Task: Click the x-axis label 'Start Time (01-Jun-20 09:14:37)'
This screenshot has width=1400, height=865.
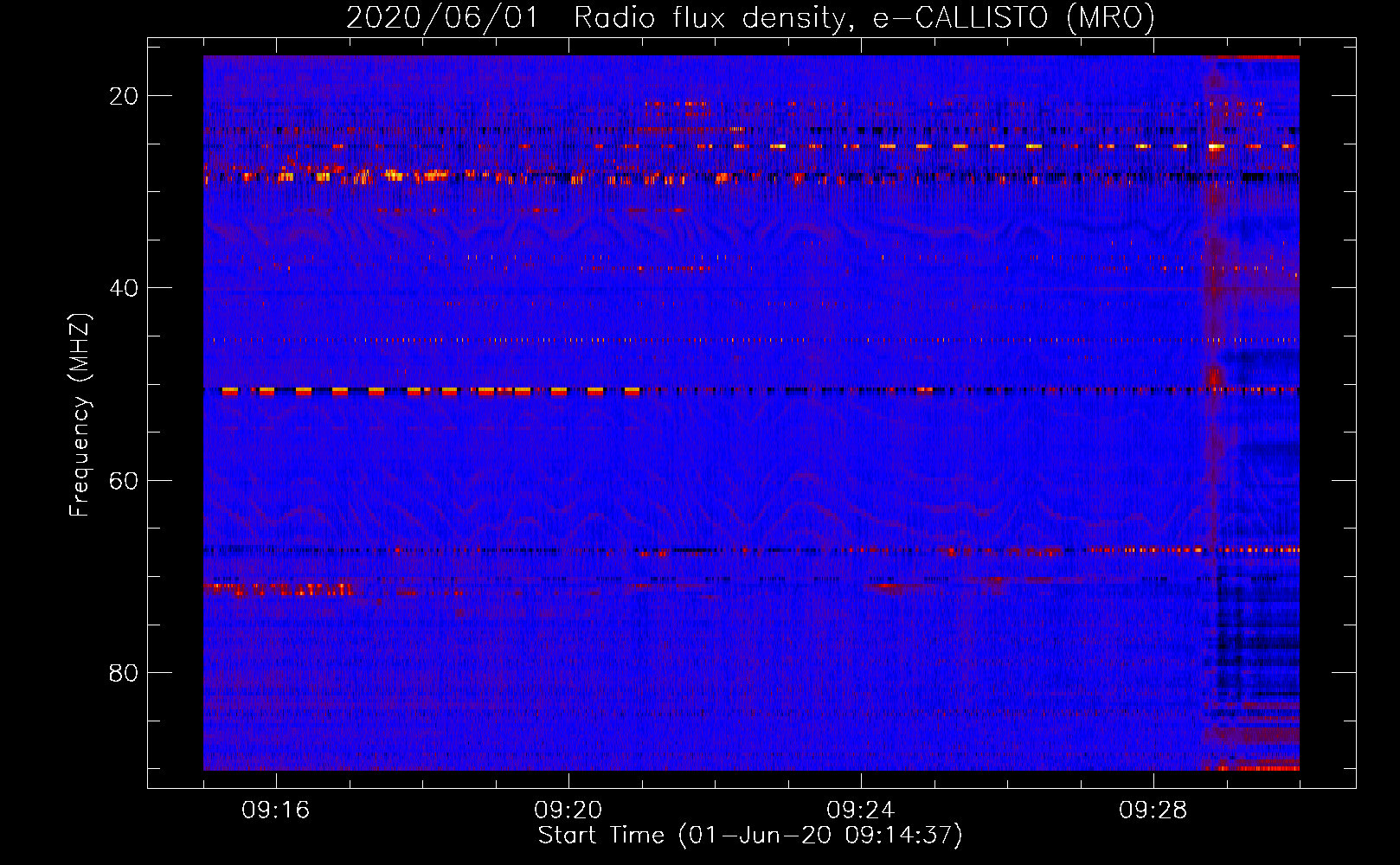Action: pyautogui.click(x=750, y=836)
